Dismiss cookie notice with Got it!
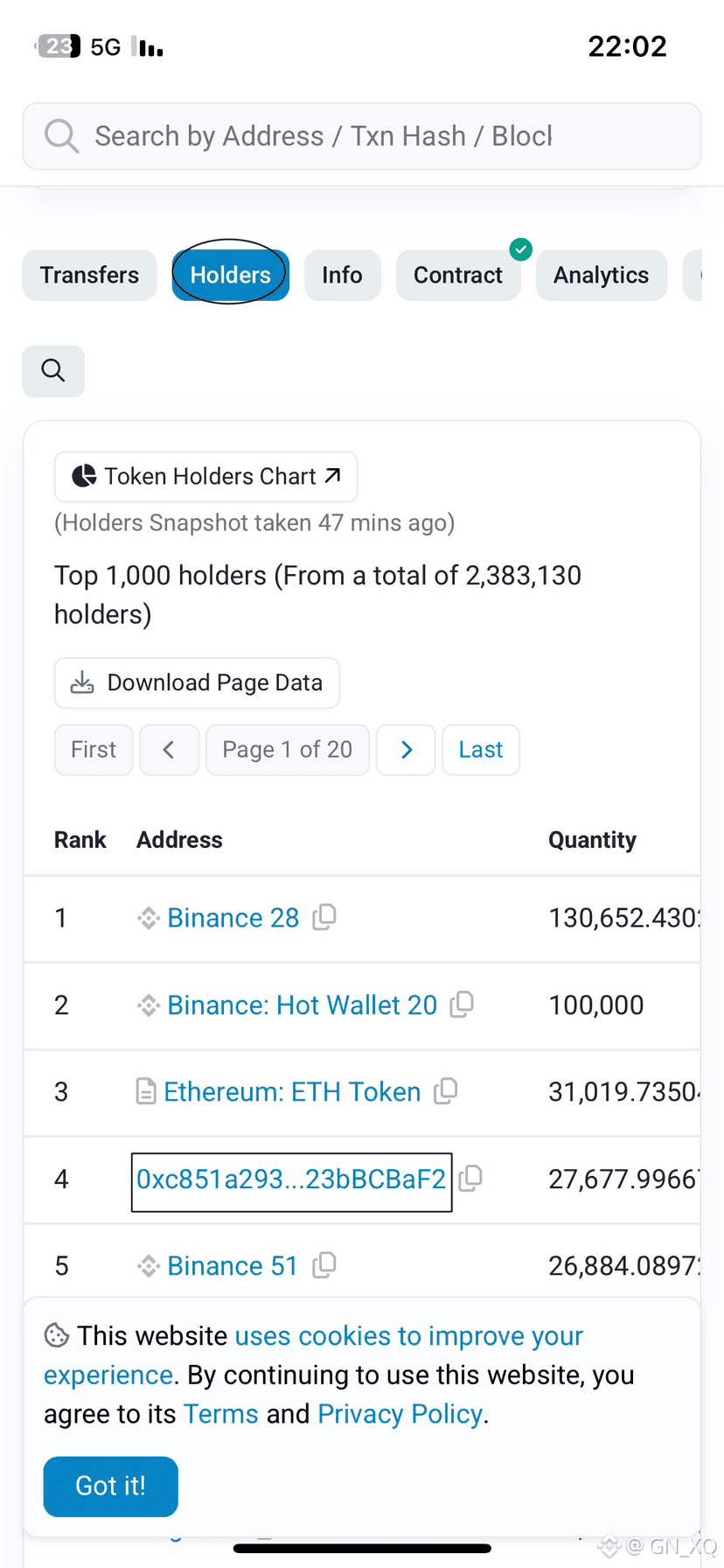This screenshot has width=724, height=1568. [x=110, y=1486]
